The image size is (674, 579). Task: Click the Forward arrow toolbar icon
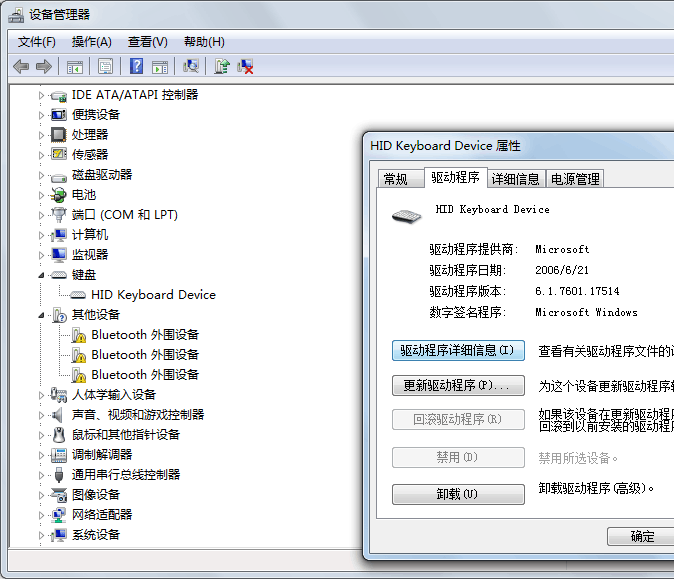tap(44, 67)
